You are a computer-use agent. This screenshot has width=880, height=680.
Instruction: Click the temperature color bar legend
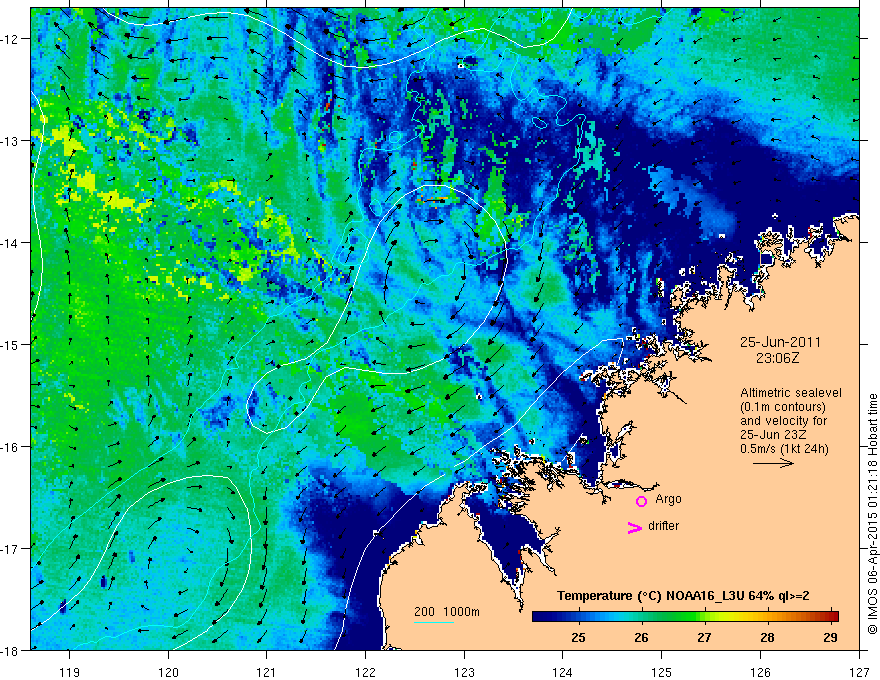(685, 616)
